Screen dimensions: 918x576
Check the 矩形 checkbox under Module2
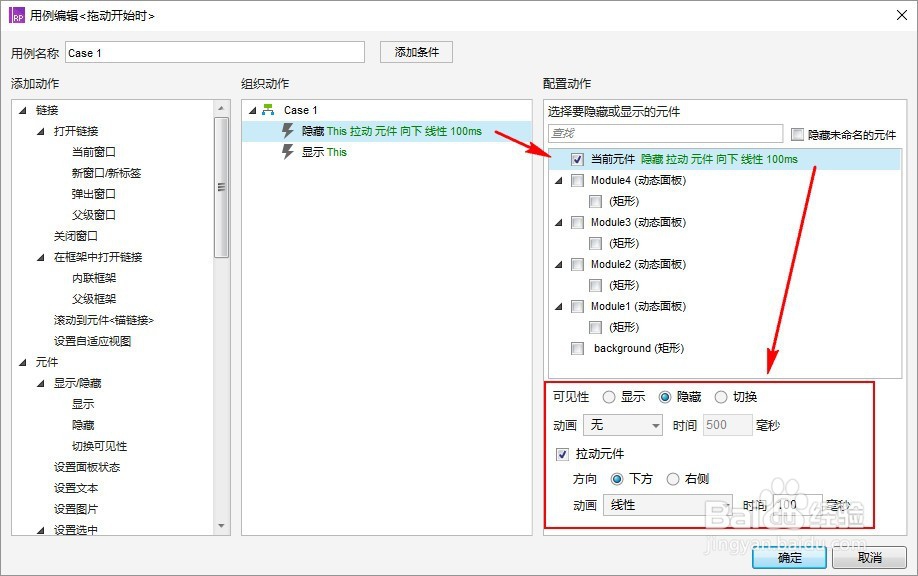[595, 285]
